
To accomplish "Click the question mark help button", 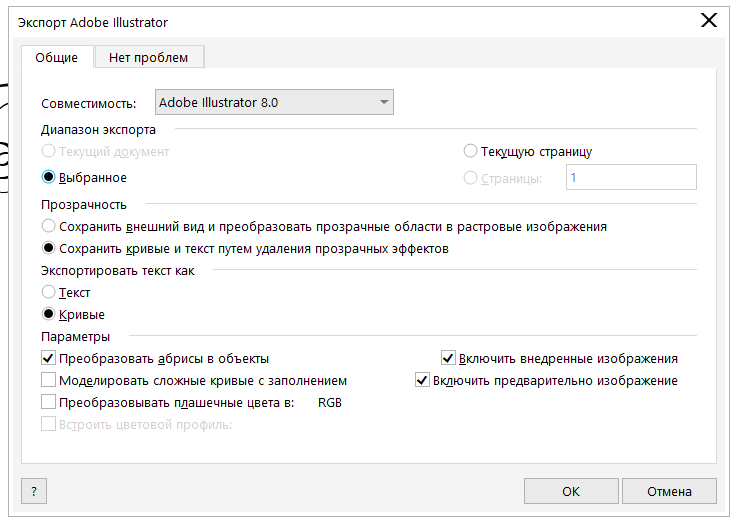I will pyautogui.click(x=34, y=491).
